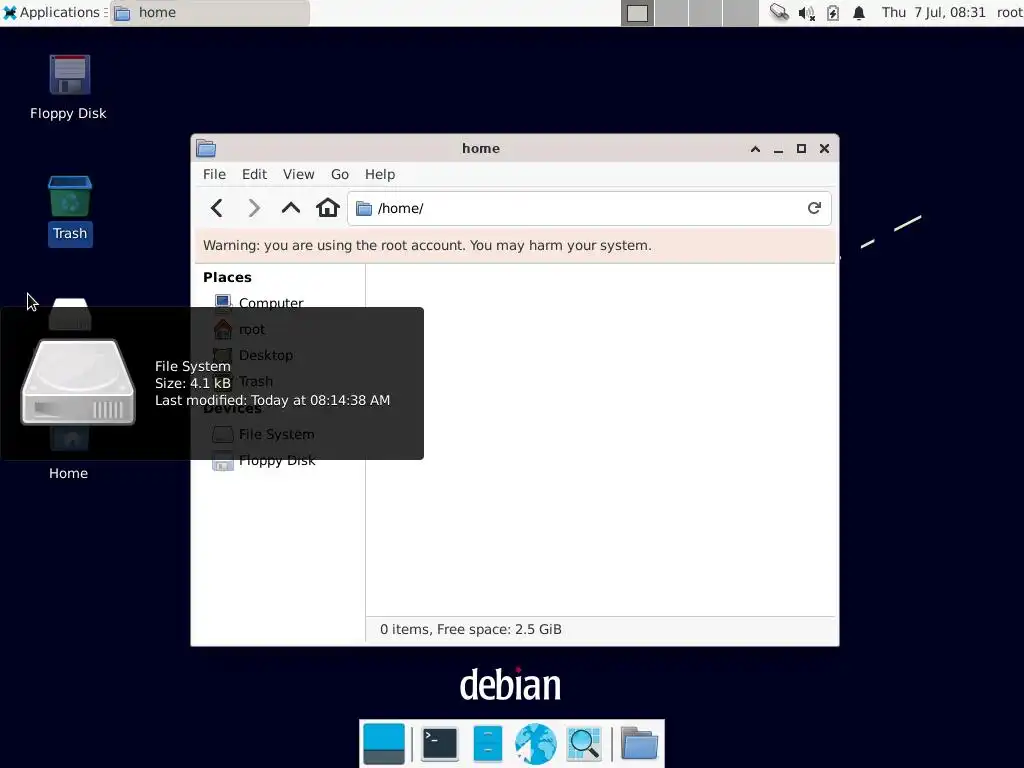Open Application Finder in the dock
The height and width of the screenshot is (768, 1024).
(x=584, y=744)
